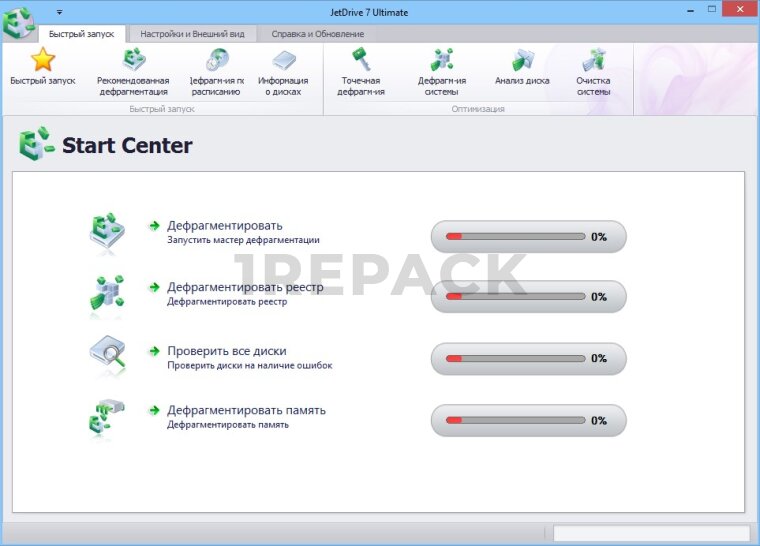The height and width of the screenshot is (546, 760).
Task: Click the status bar field at bottom right
Action: (x=651, y=533)
